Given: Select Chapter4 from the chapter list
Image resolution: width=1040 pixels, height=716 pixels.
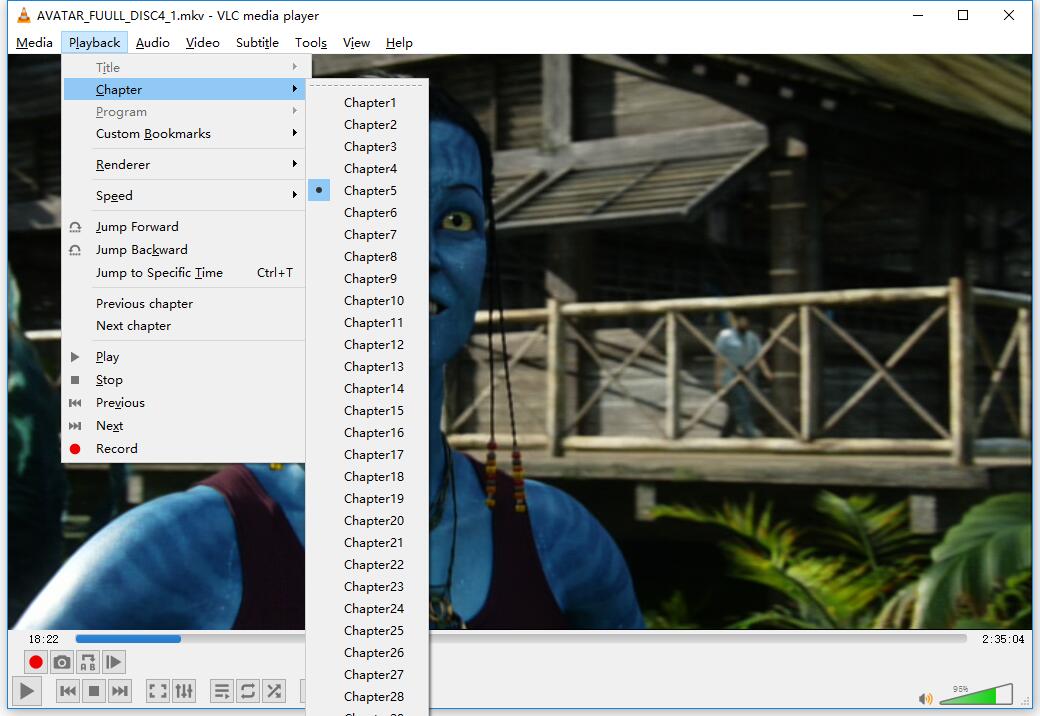Looking at the screenshot, I should pos(368,168).
